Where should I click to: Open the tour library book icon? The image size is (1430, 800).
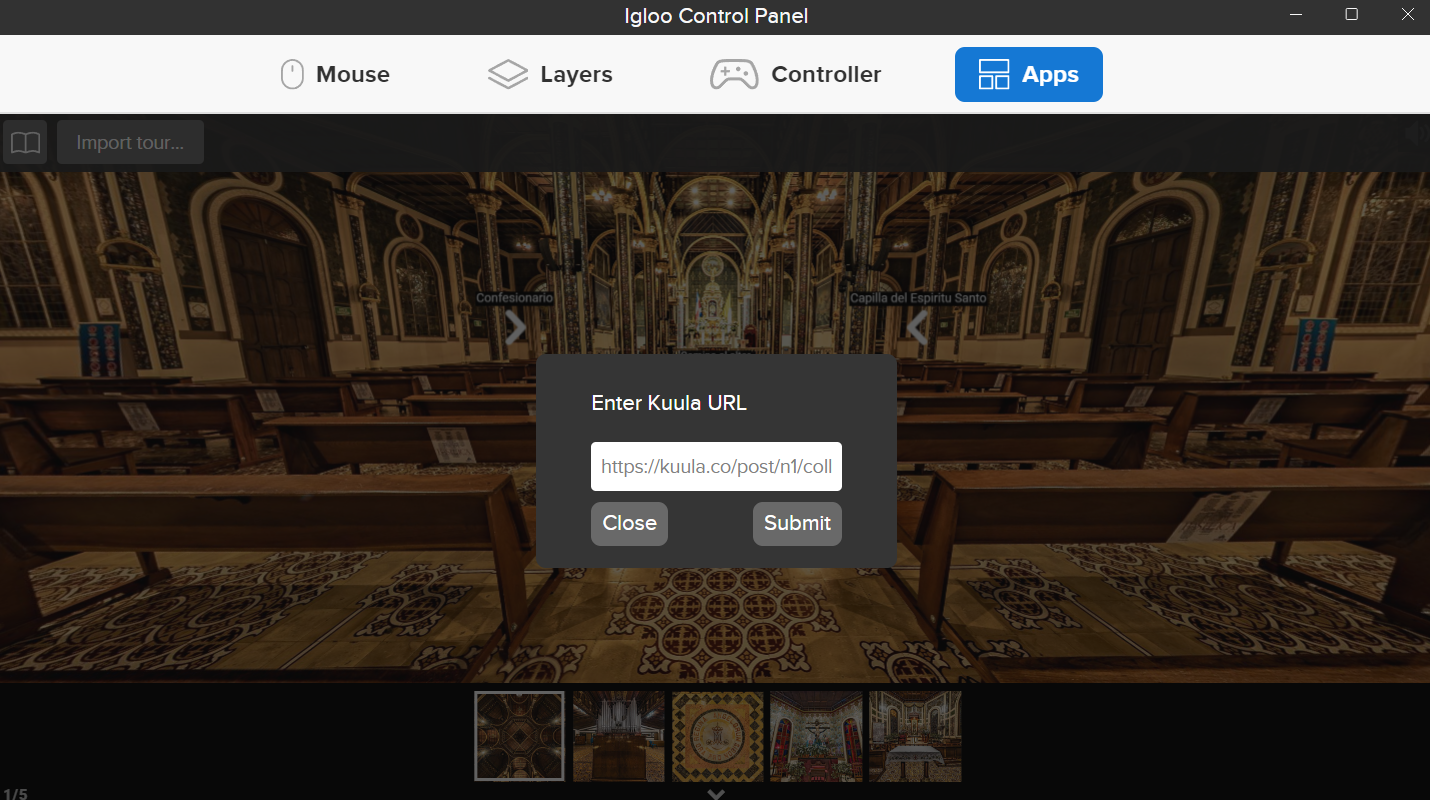coord(24,141)
